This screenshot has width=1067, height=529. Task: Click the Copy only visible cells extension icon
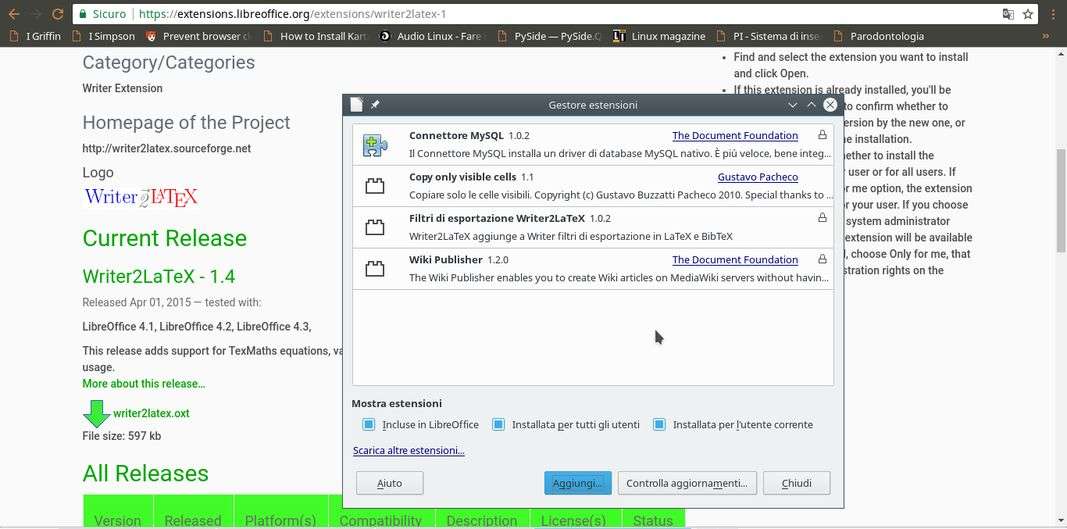[x=375, y=186]
